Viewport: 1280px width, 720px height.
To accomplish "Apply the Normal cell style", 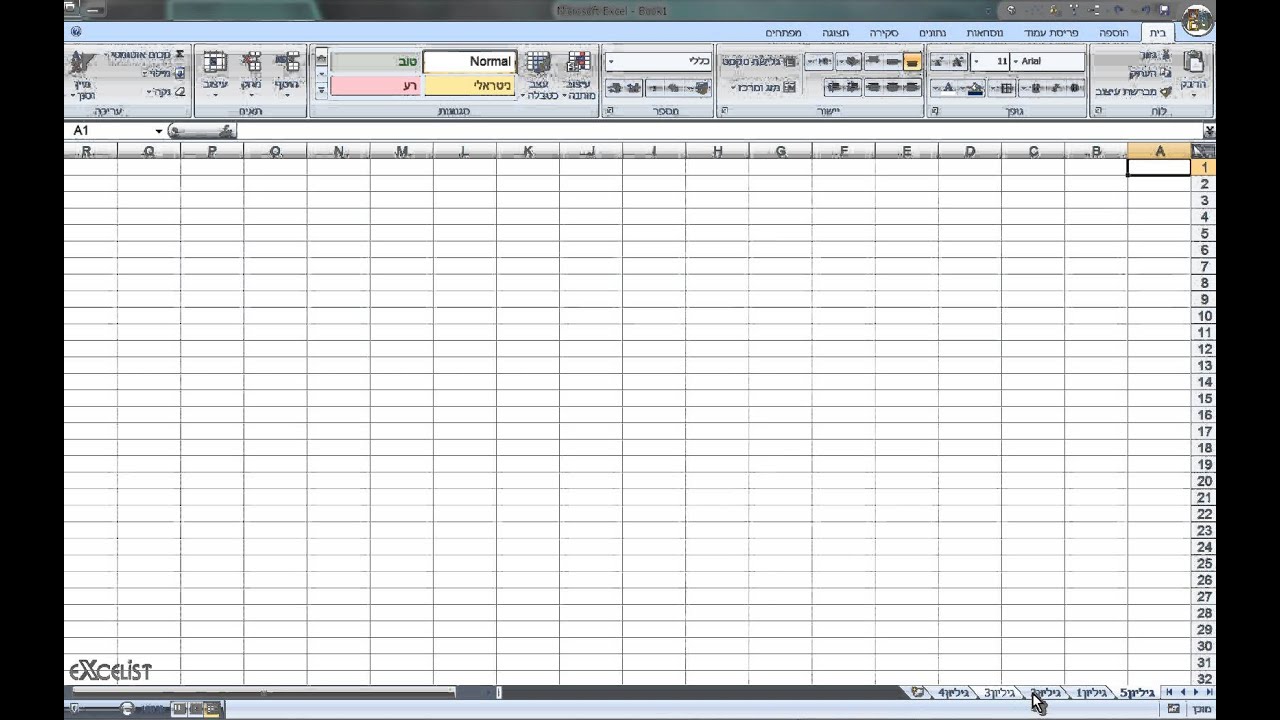I will point(470,62).
